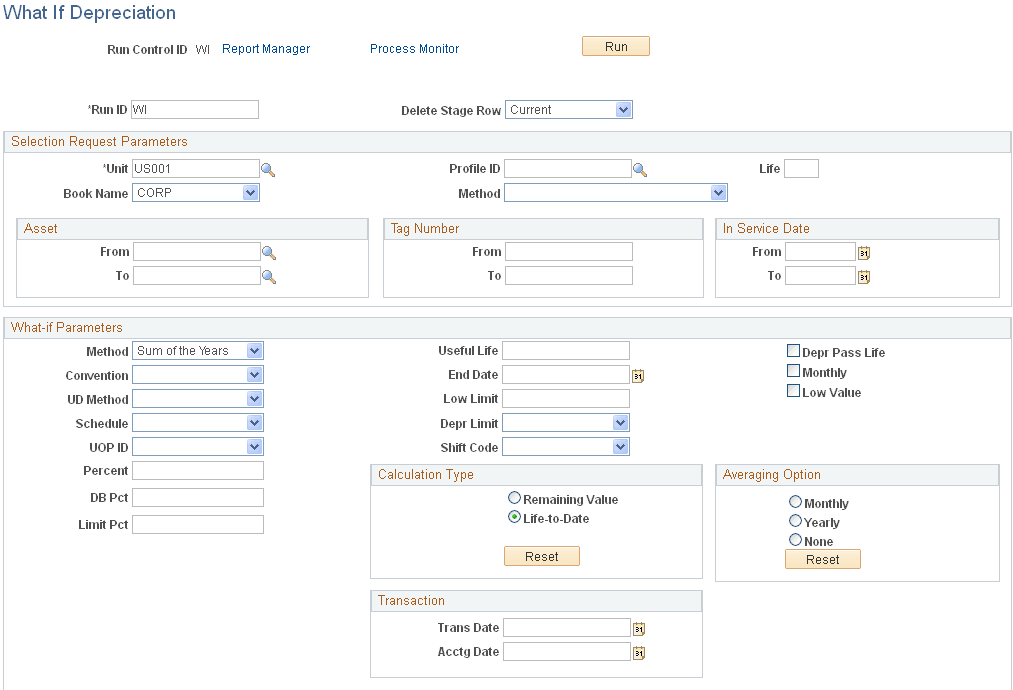Open the Unit lookup magnifier
The image size is (1013, 690).
pyautogui.click(x=268, y=168)
